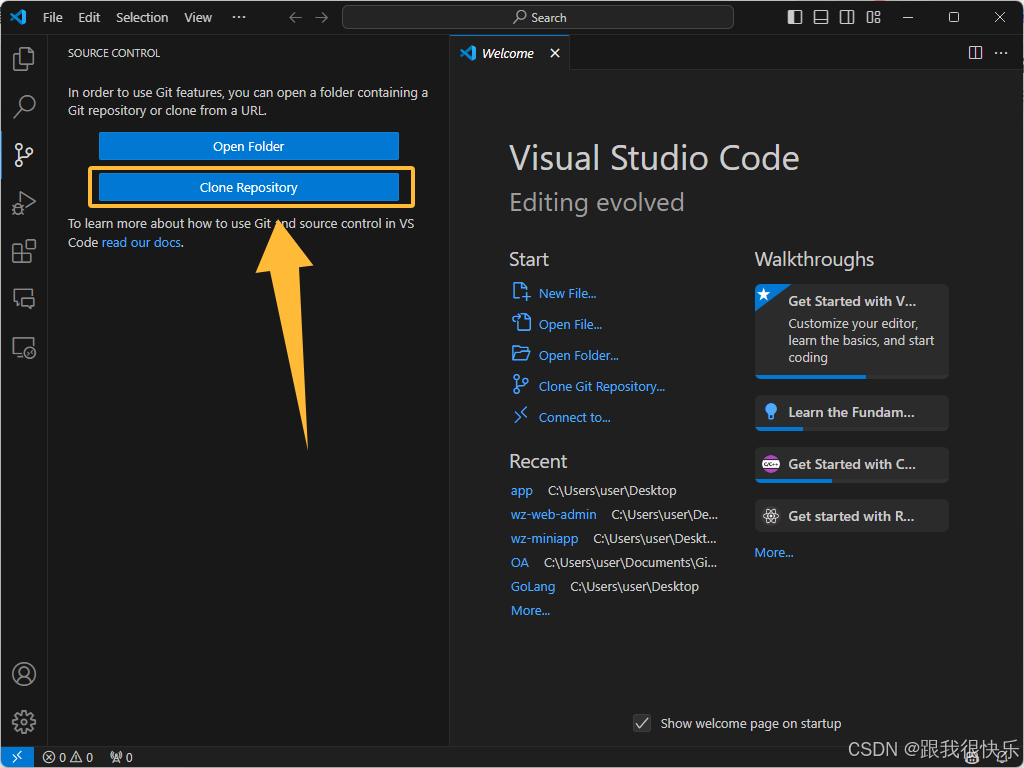Click the remote icon beside Connect to
The width and height of the screenshot is (1024, 768).
(520, 415)
